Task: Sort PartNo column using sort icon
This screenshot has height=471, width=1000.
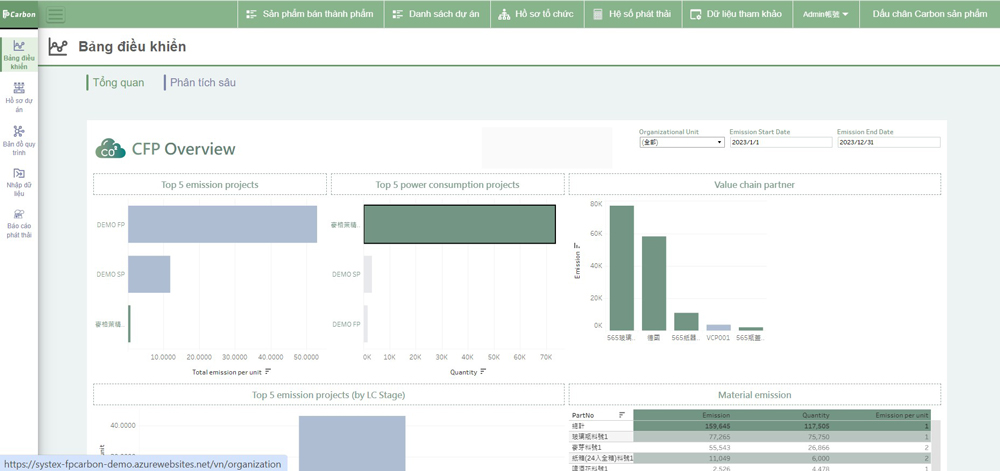Action: point(621,415)
